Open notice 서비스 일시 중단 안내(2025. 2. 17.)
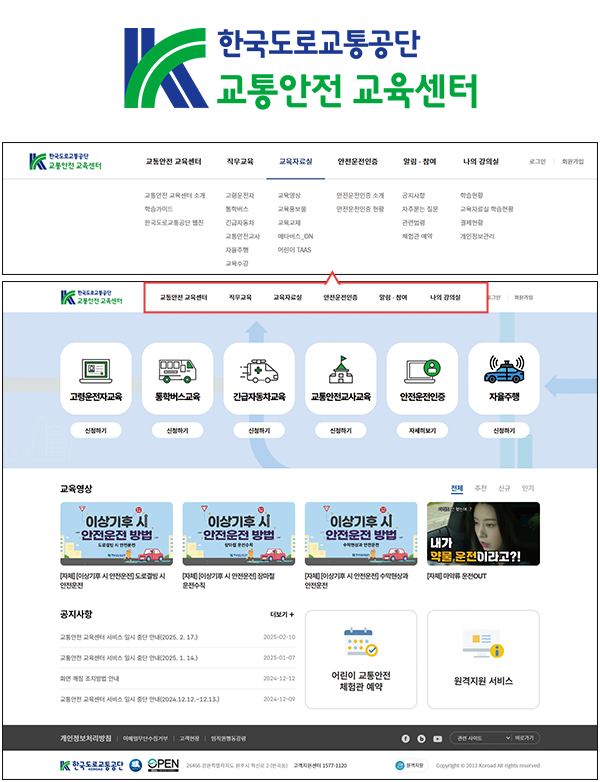Image resolution: width=600 pixels, height=782 pixels. [129, 637]
